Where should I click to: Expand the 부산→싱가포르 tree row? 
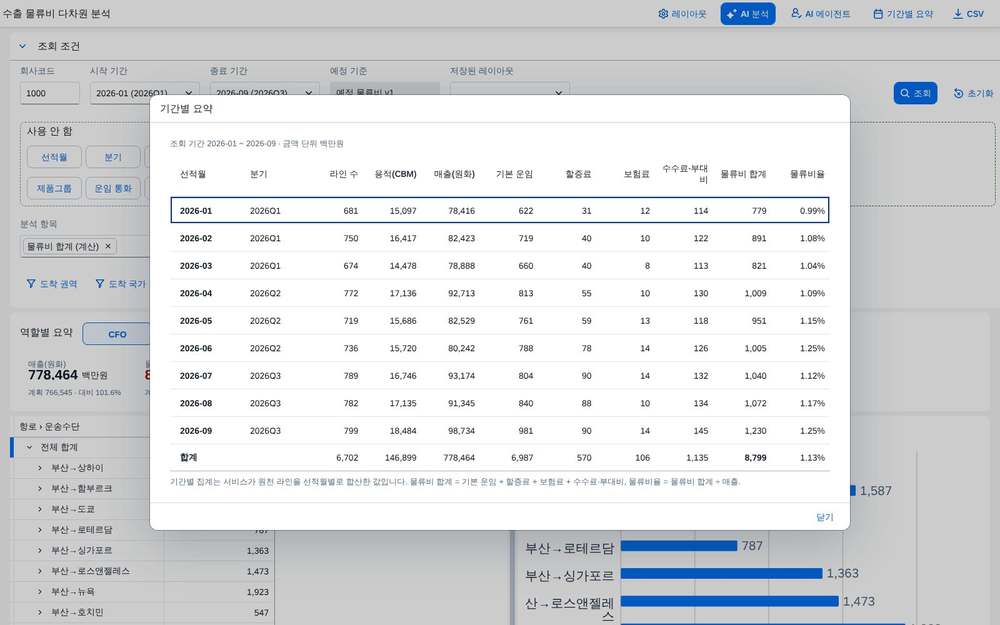point(40,550)
